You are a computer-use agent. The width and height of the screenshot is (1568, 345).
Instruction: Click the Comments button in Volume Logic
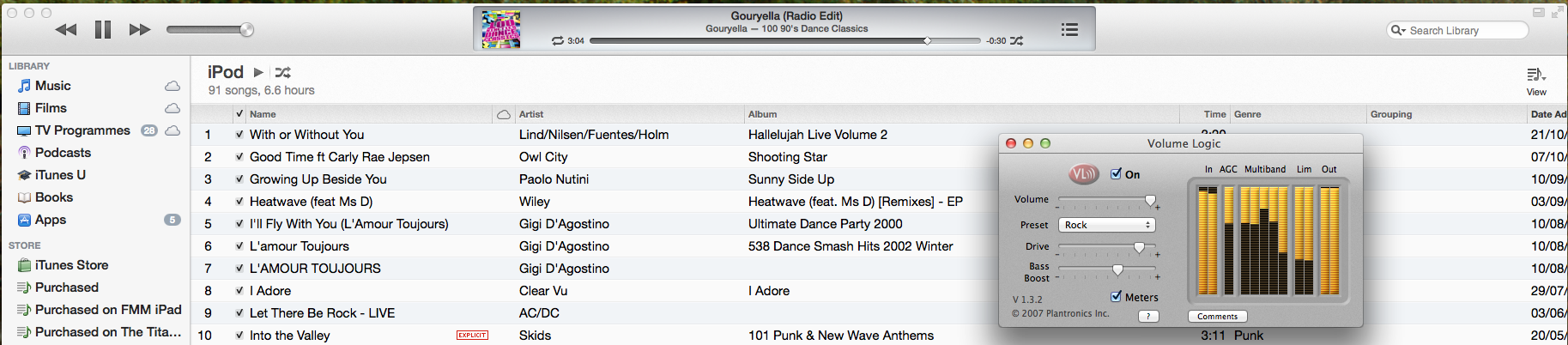click(x=1217, y=317)
